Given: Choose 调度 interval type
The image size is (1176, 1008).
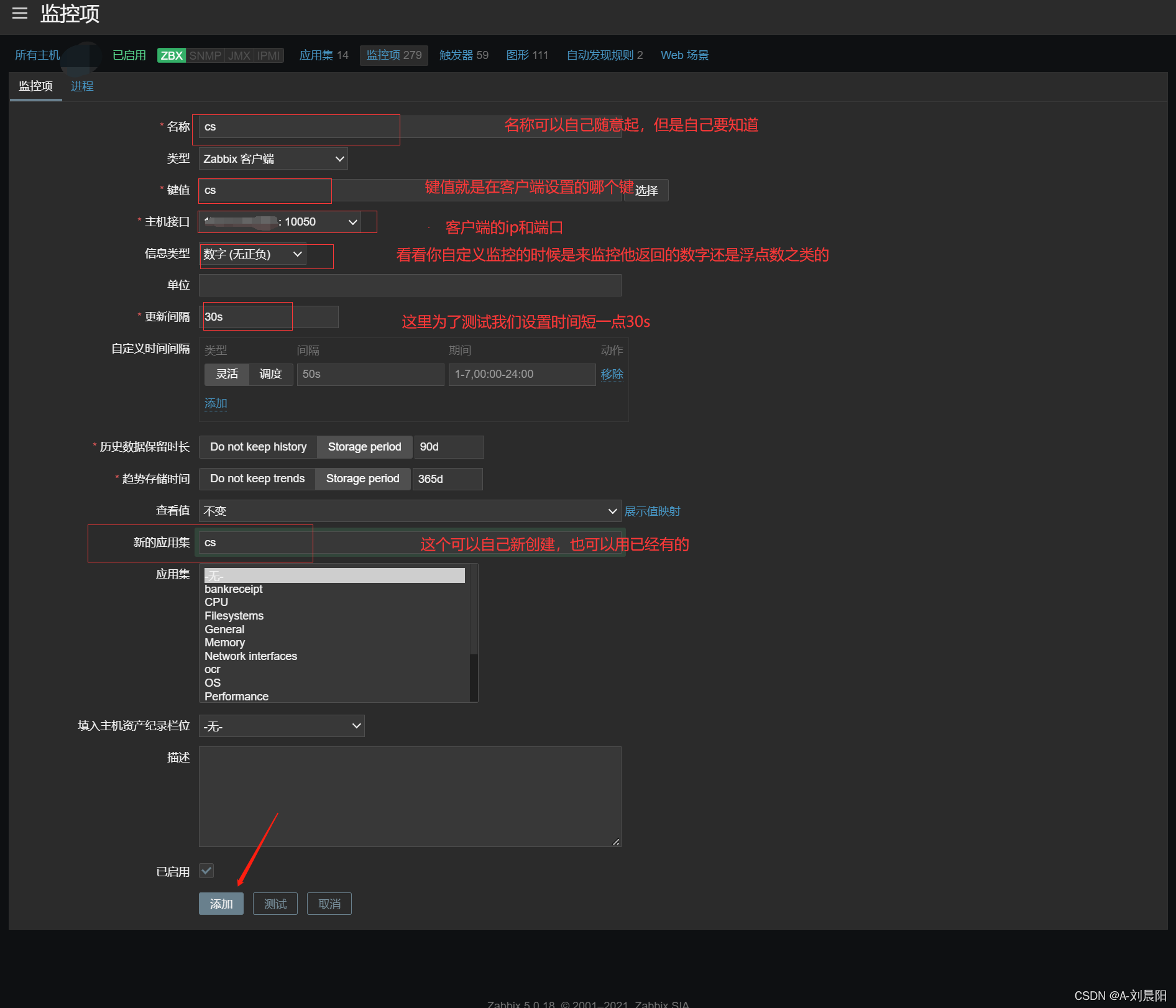Looking at the screenshot, I should point(270,374).
